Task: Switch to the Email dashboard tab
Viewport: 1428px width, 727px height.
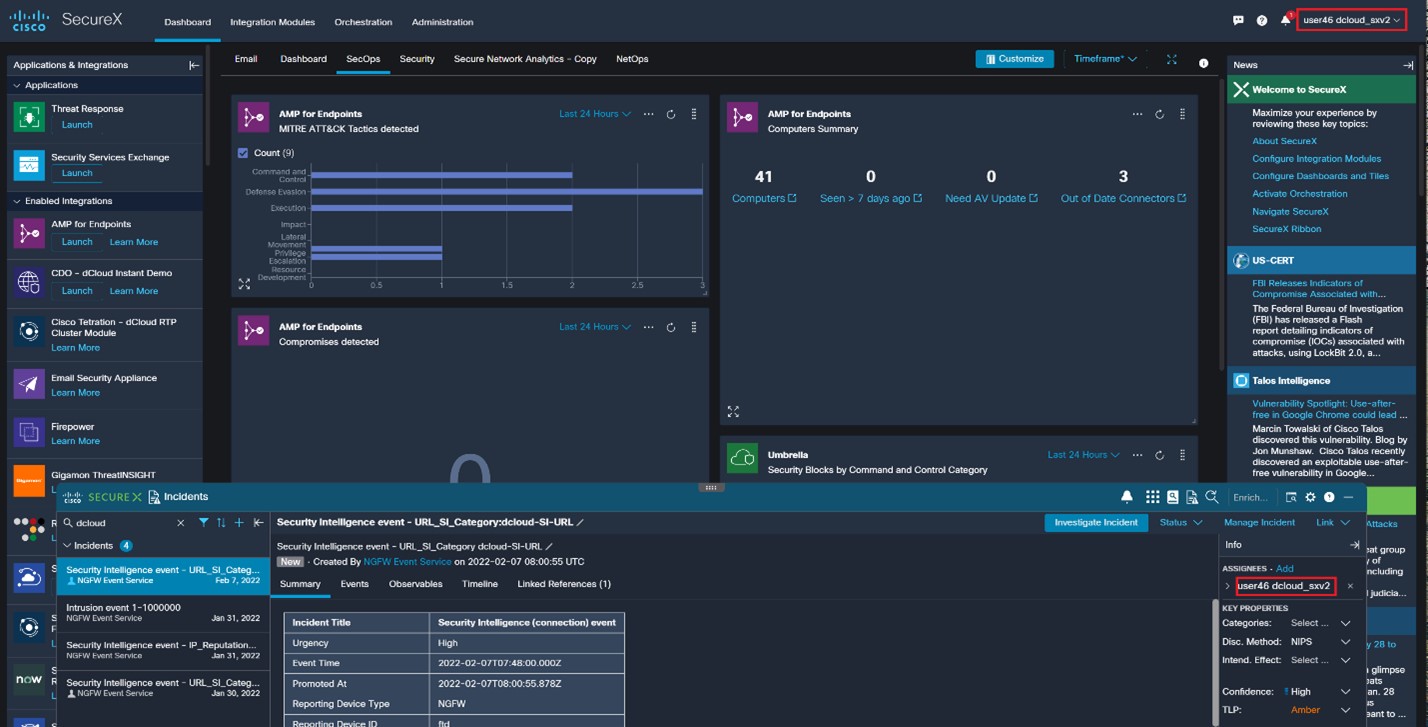Action: (x=246, y=59)
